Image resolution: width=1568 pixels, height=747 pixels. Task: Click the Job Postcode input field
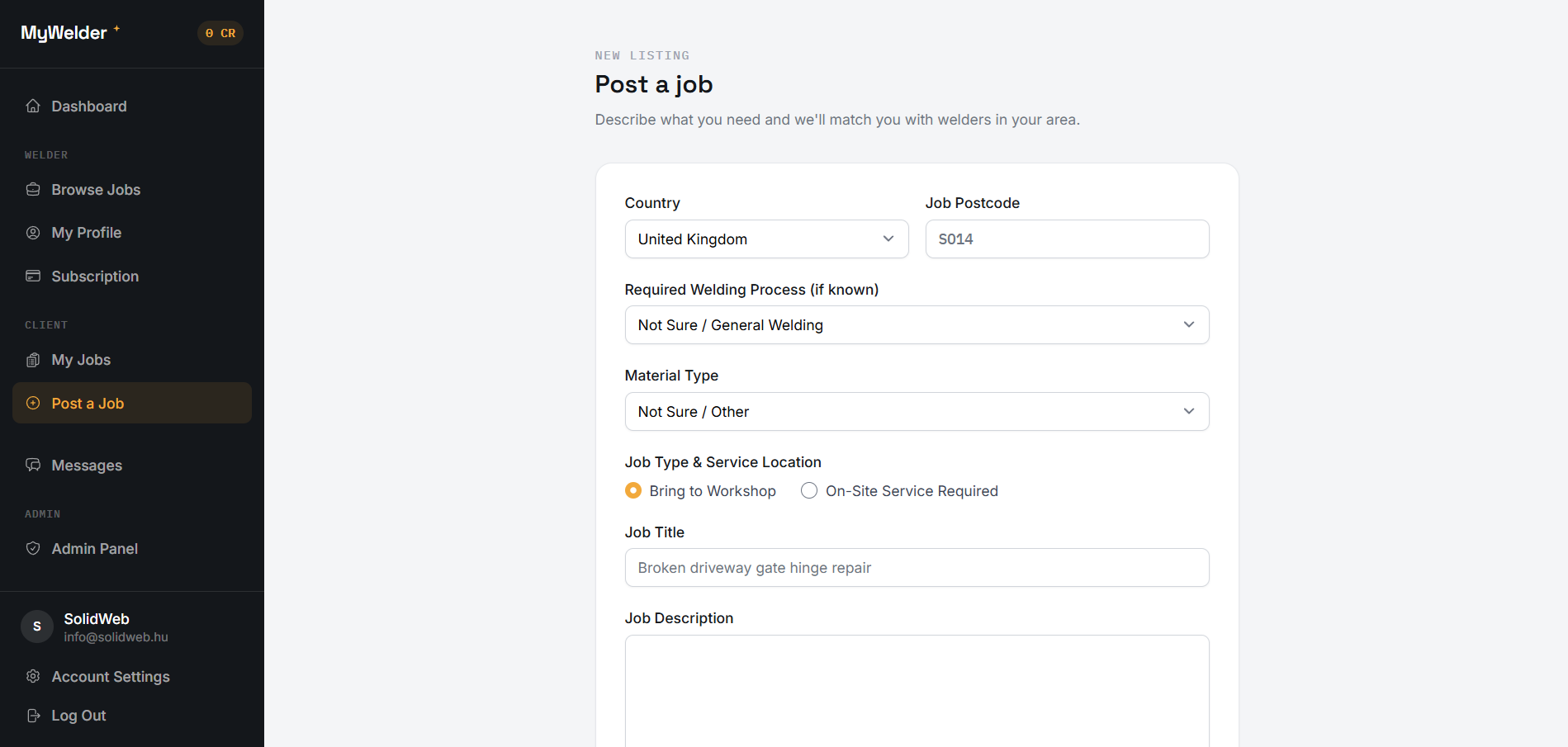(1067, 239)
